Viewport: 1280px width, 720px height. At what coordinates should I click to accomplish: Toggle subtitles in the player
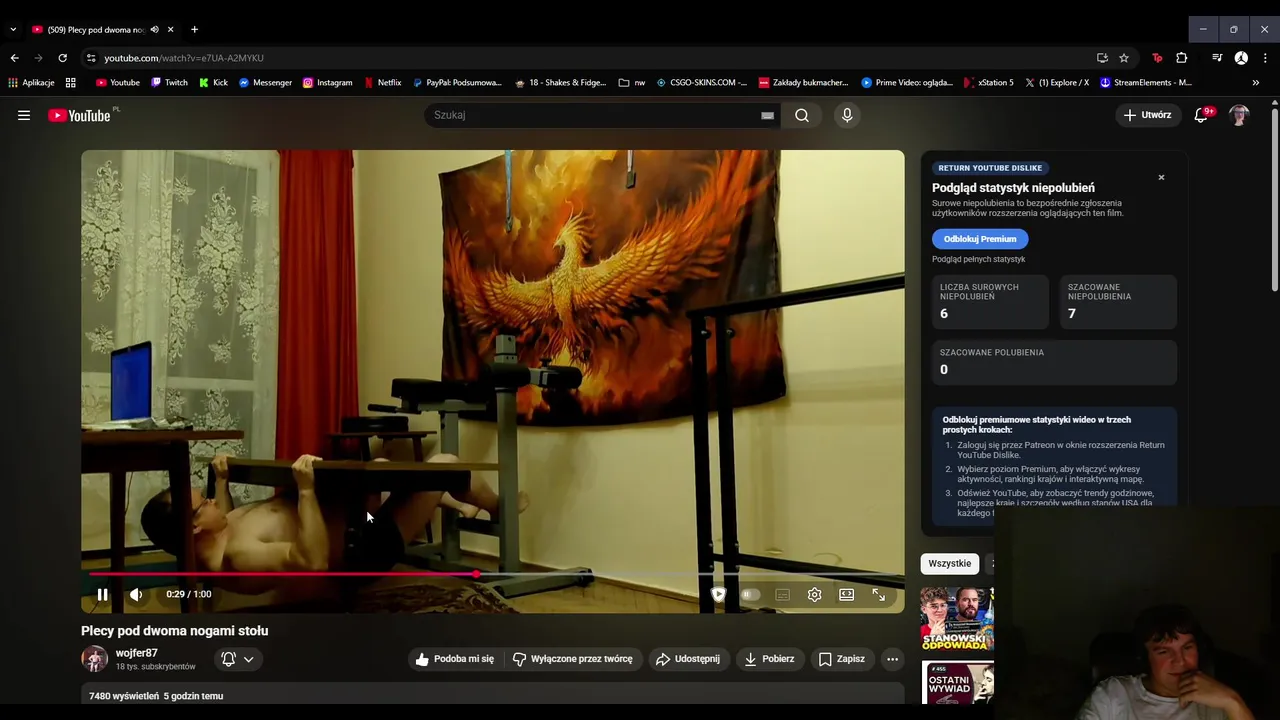783,594
